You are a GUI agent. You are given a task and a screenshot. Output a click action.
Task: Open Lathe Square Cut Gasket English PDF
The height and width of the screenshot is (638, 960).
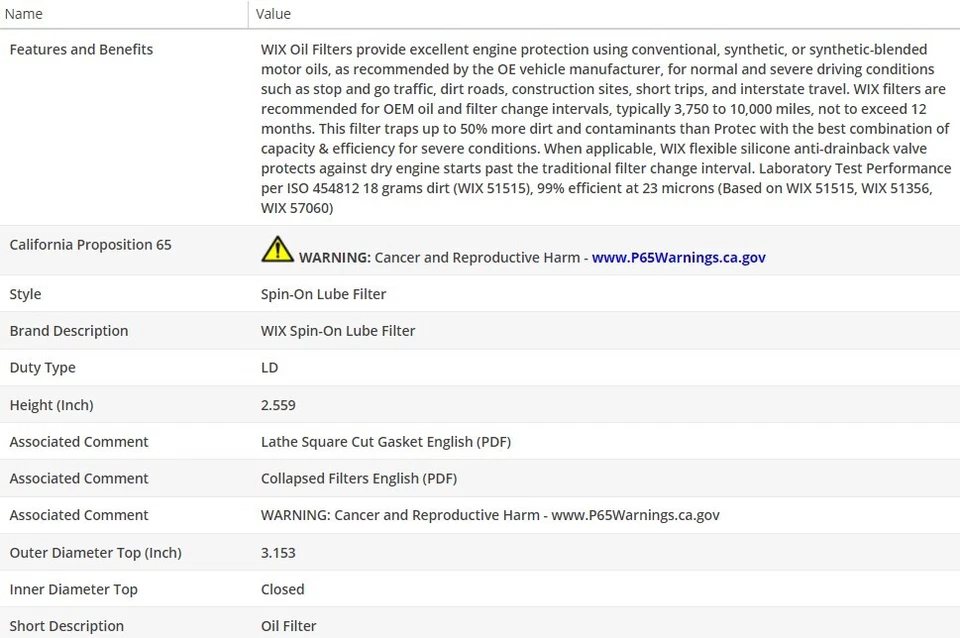click(x=385, y=442)
